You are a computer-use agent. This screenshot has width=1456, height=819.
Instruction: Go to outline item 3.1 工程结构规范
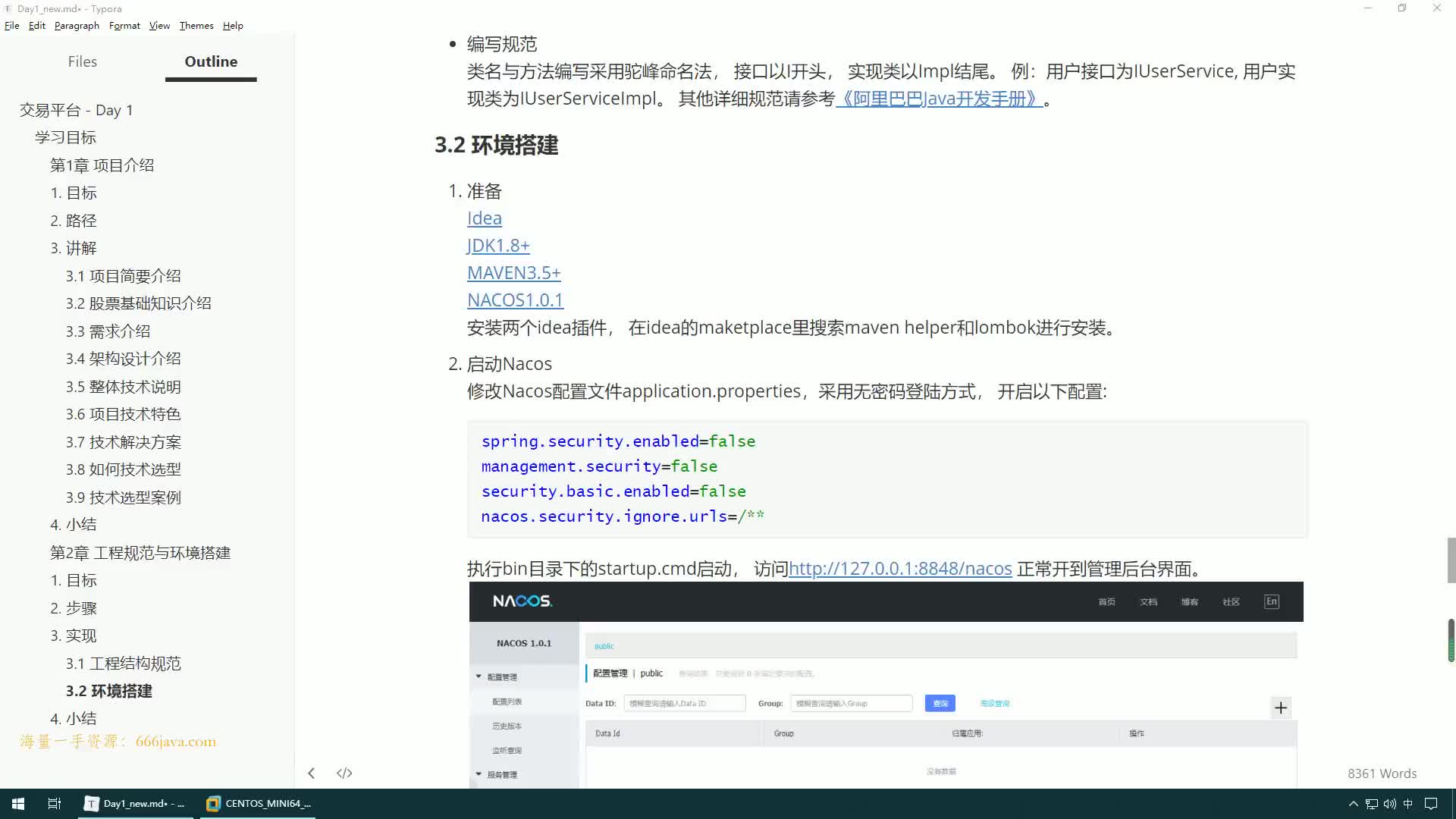(123, 664)
